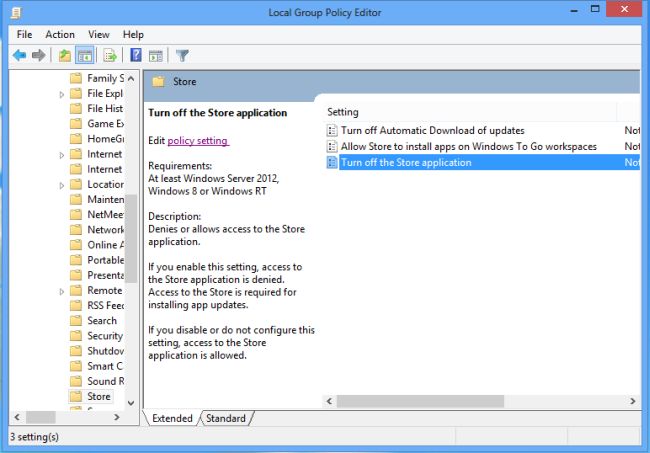Open the Help toolbar icon

point(136,55)
